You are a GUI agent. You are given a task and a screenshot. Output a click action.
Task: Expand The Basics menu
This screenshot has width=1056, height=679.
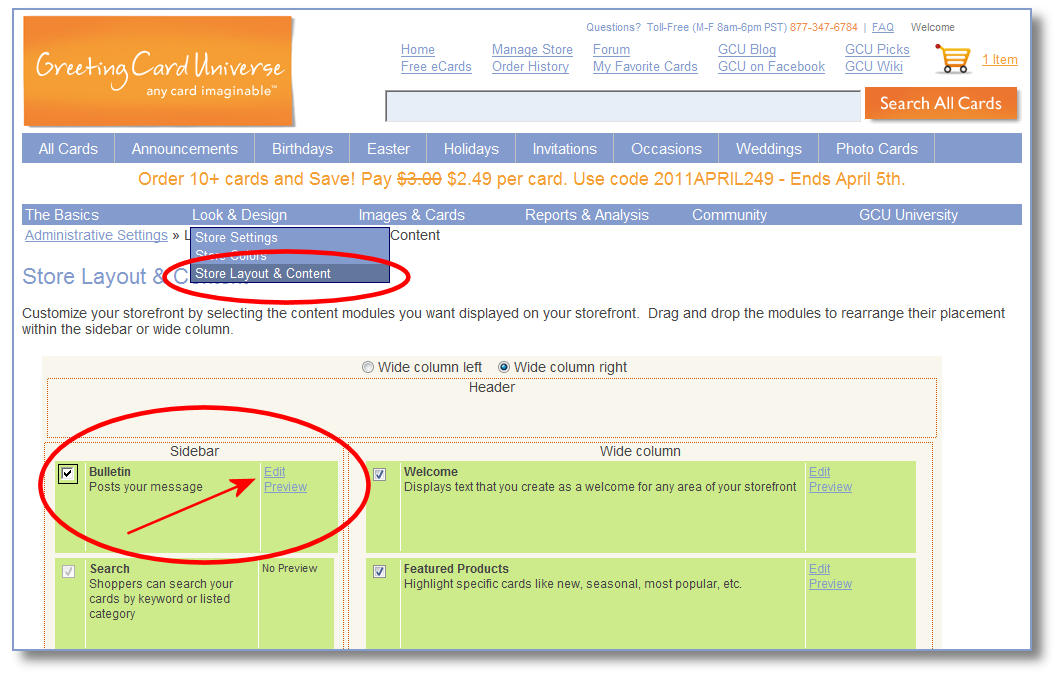pyautogui.click(x=62, y=215)
